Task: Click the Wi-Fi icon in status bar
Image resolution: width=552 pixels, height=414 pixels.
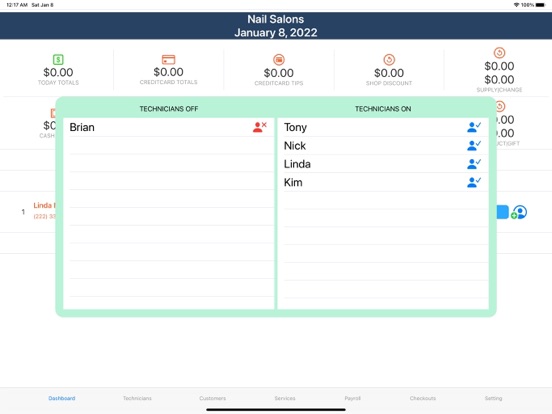Action: pyautogui.click(x=516, y=5)
